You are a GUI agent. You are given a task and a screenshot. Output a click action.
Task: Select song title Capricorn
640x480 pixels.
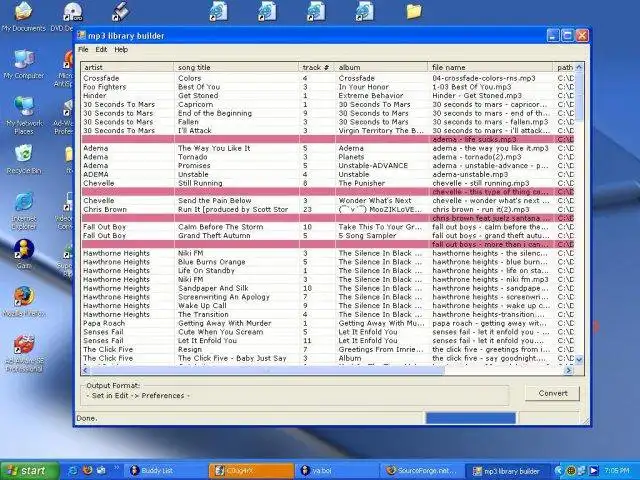click(195, 104)
